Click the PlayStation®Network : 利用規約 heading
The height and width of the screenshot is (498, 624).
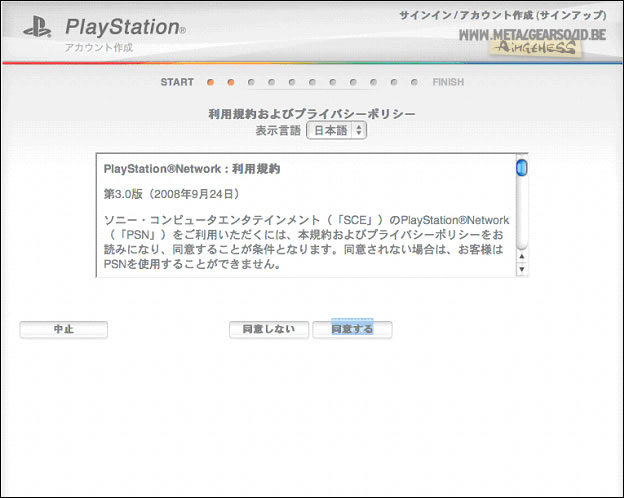click(x=192, y=169)
